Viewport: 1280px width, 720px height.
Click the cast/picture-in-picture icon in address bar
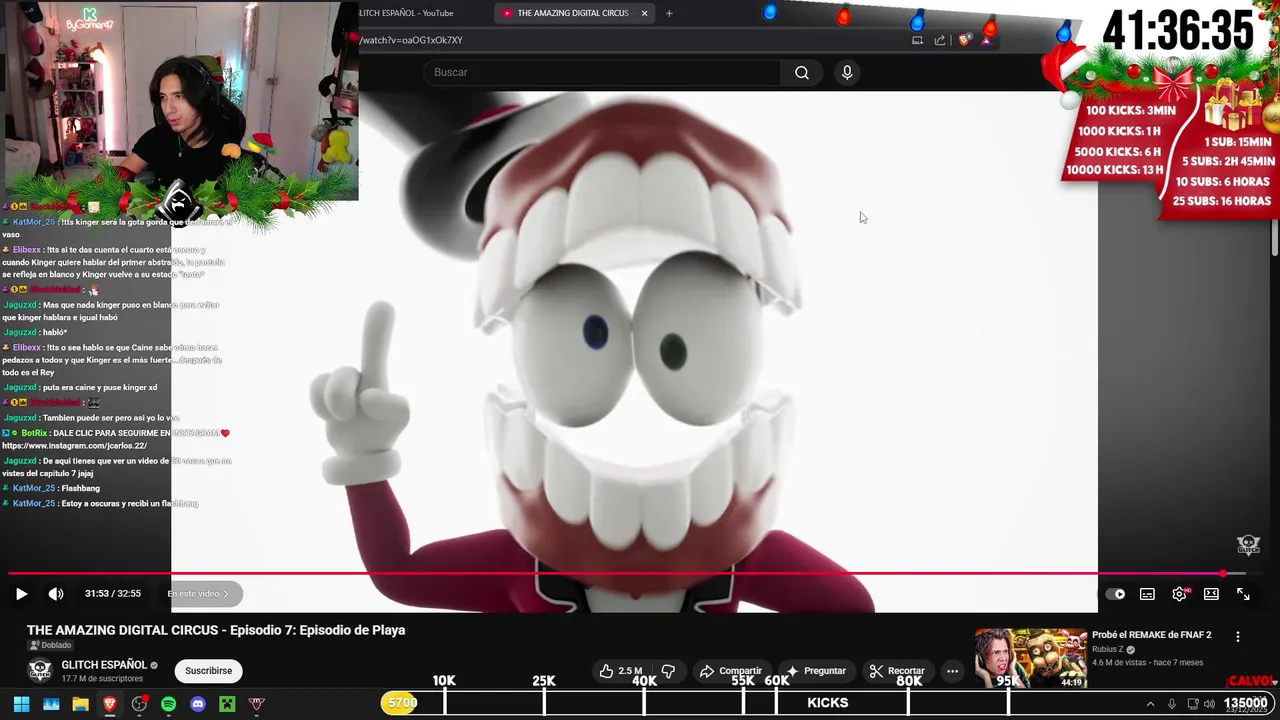[917, 40]
